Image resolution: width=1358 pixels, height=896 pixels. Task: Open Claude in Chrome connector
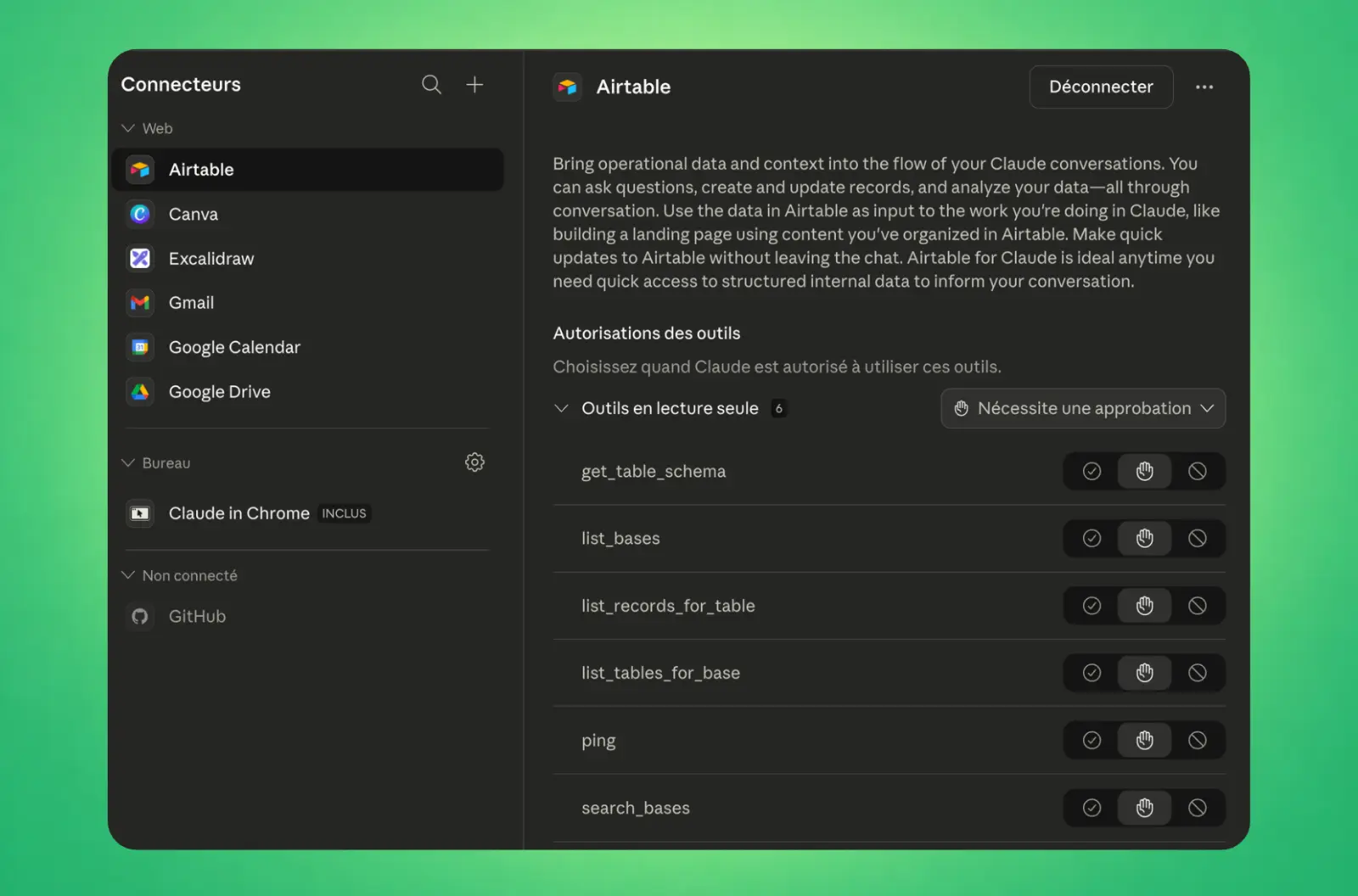pos(238,513)
